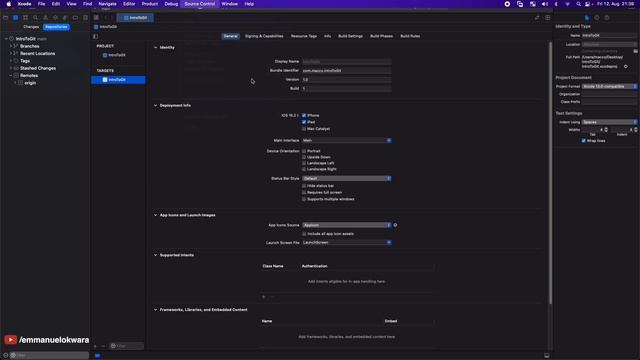
Task: Collapse the Deployment Info section
Action: click(x=156, y=105)
